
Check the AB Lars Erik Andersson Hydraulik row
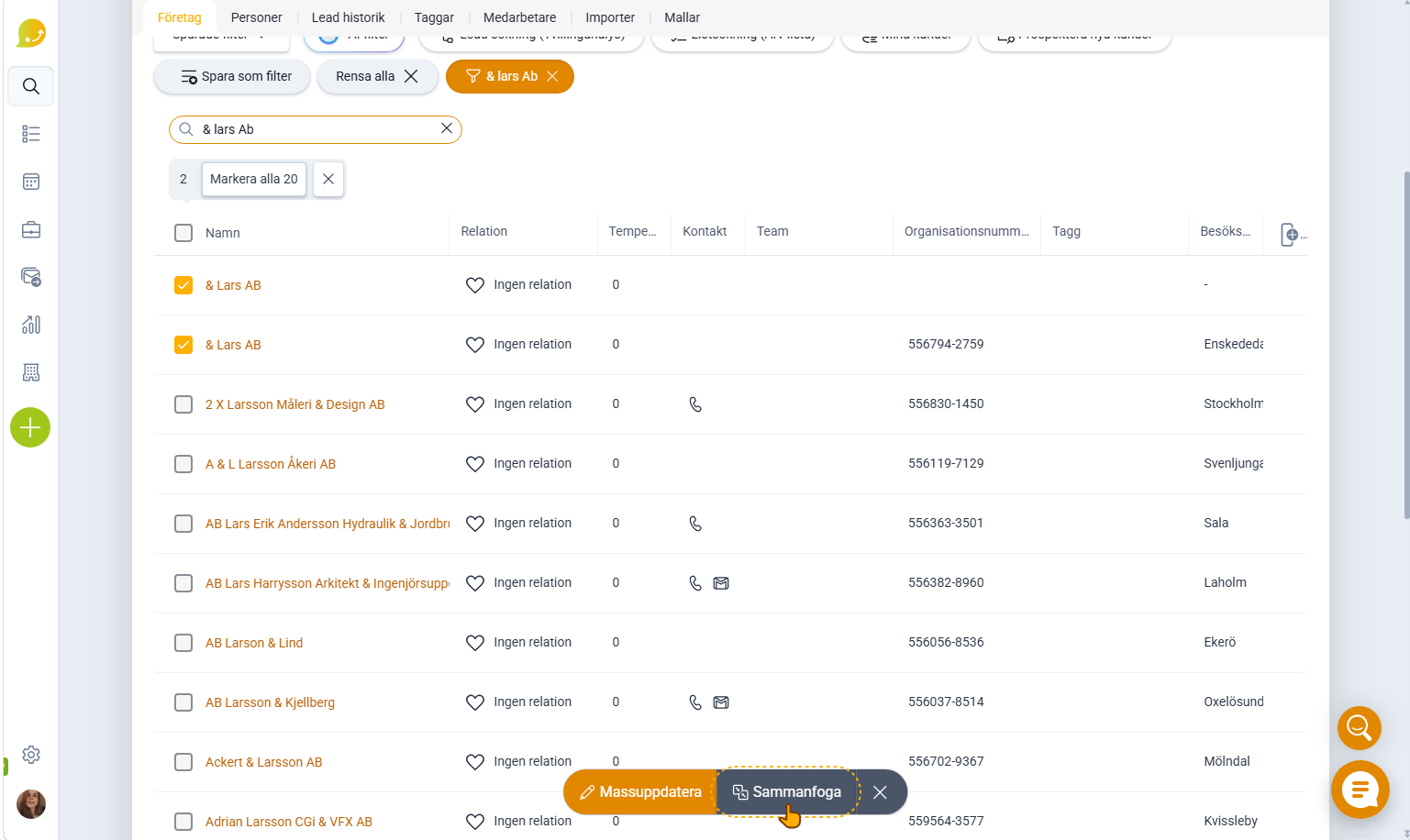pos(183,524)
